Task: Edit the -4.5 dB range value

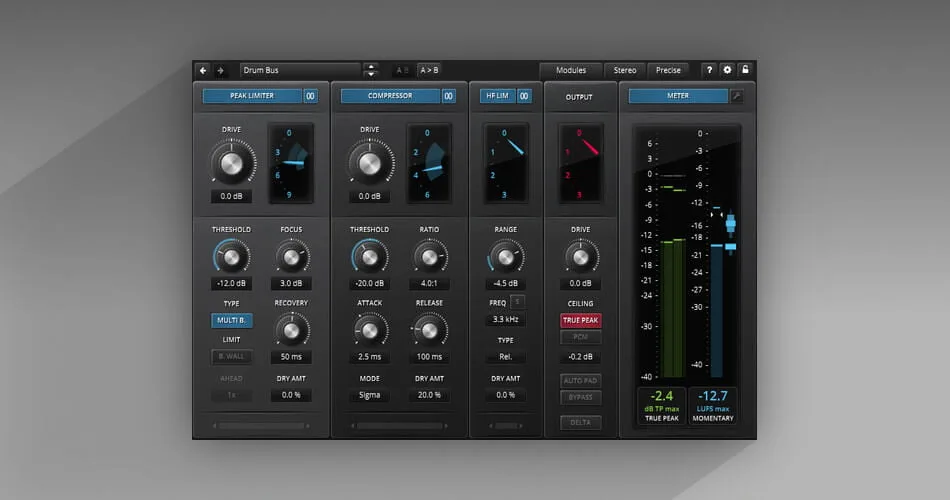Action: (506, 284)
